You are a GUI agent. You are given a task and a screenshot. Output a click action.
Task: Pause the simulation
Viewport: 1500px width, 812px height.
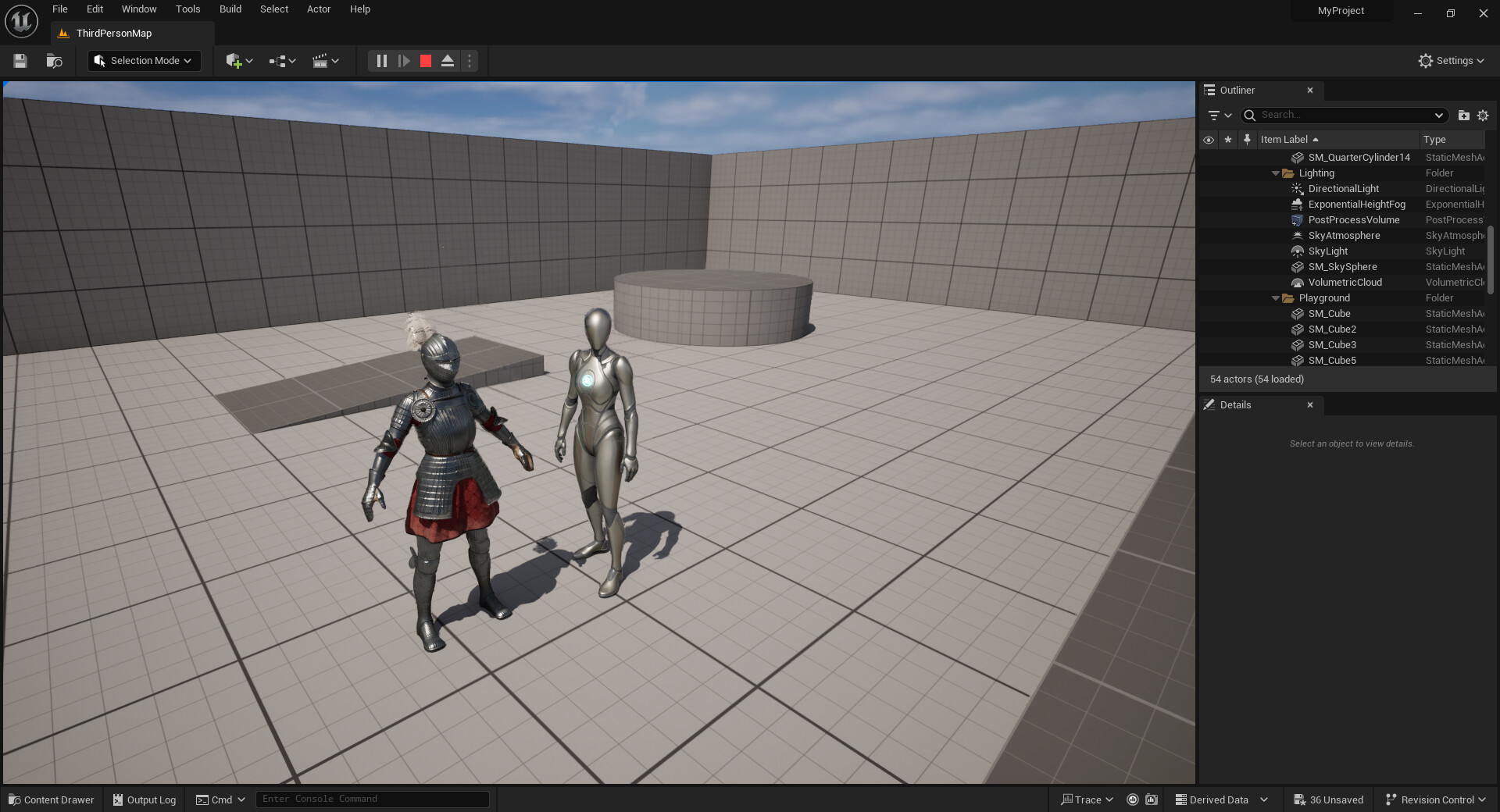(382, 61)
